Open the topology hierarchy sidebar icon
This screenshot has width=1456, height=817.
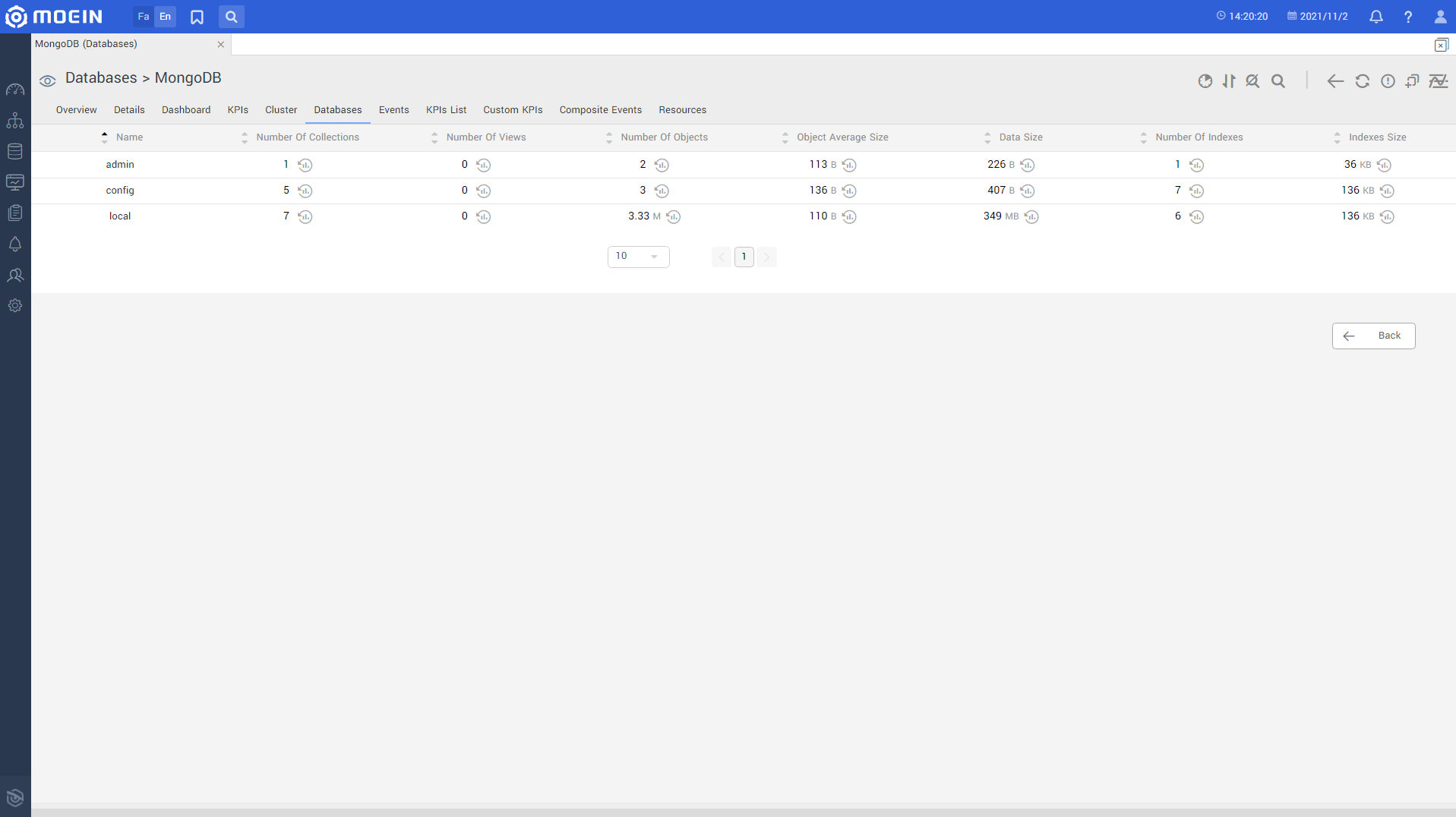tap(15, 121)
